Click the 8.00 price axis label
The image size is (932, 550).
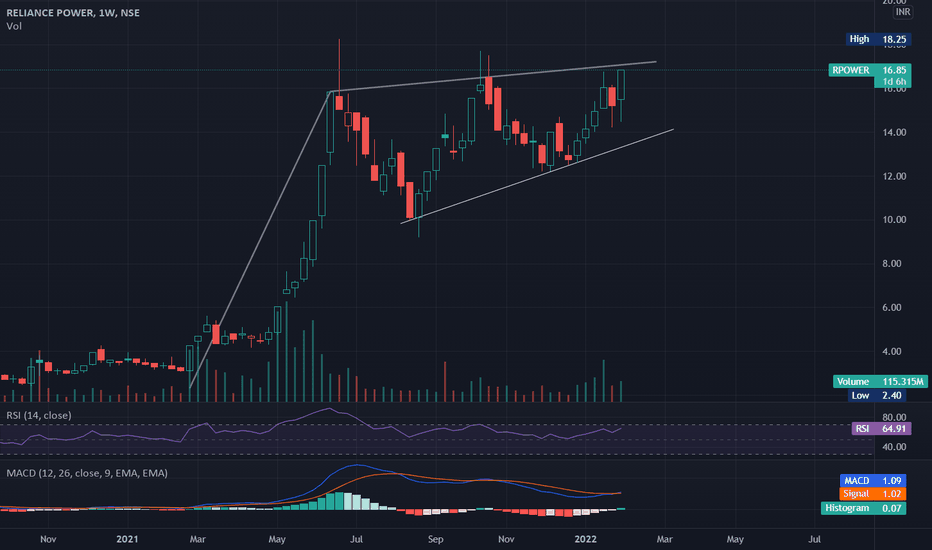[892, 264]
